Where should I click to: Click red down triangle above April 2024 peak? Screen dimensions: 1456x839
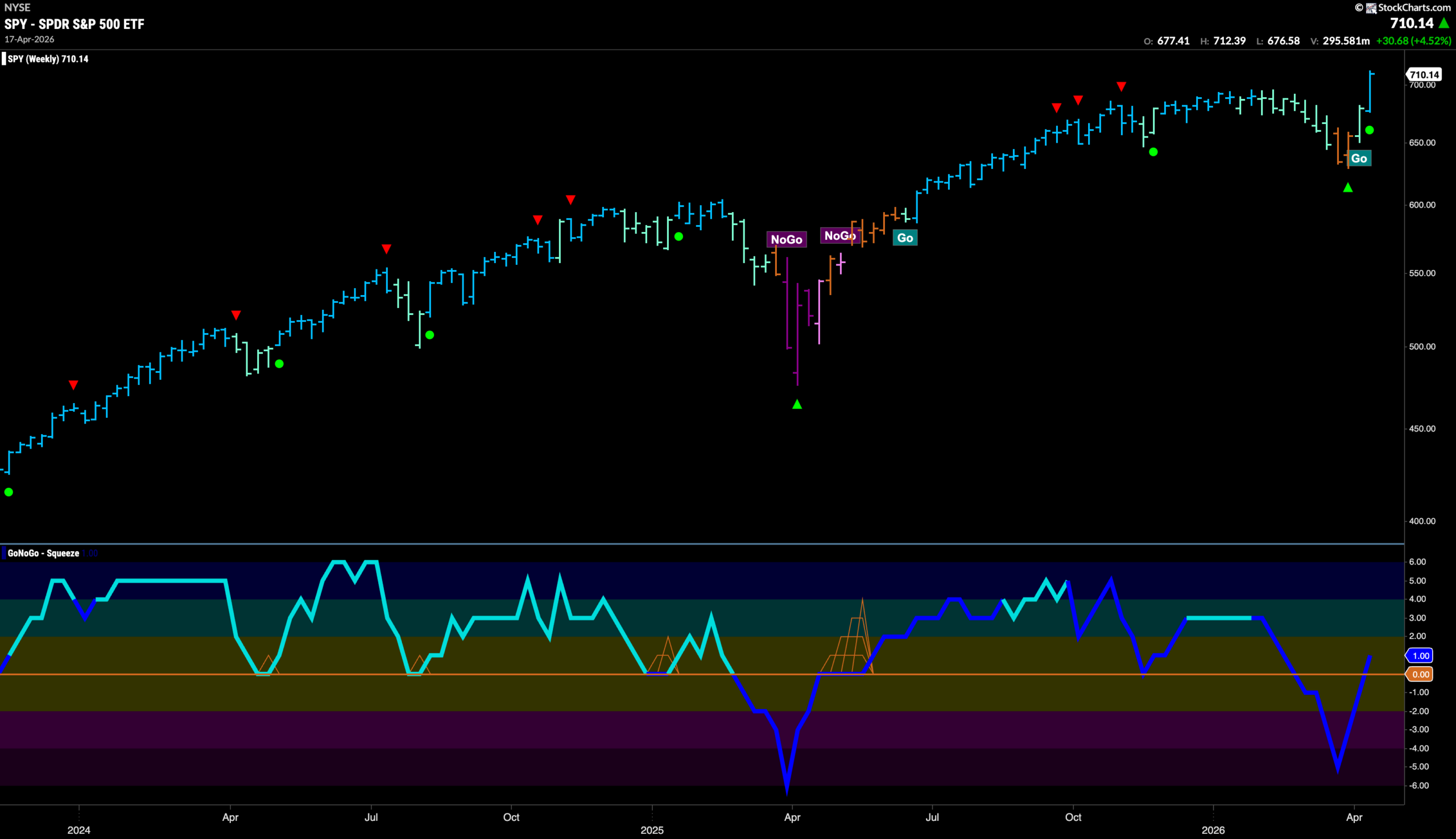coord(236,315)
